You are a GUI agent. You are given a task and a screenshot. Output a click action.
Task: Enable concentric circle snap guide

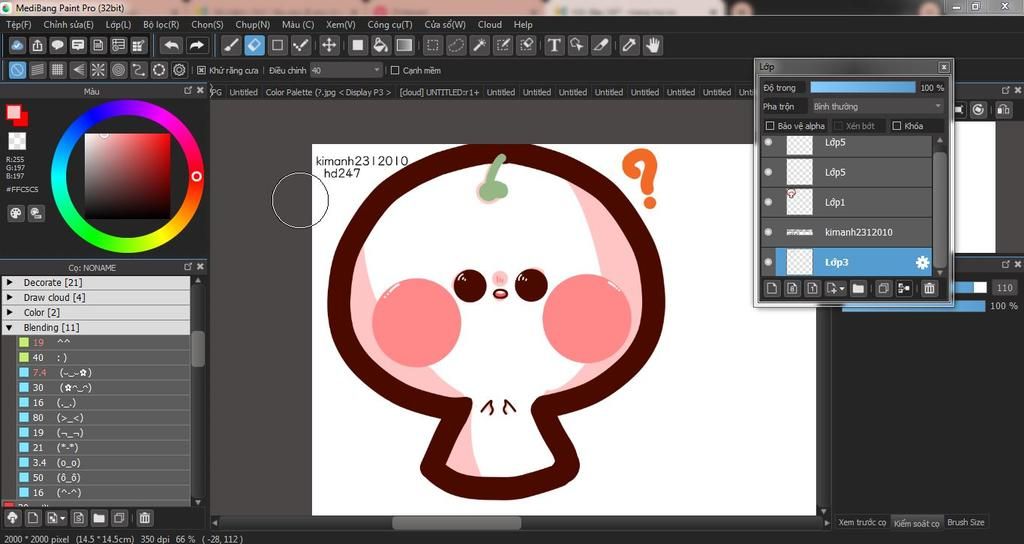coord(118,69)
